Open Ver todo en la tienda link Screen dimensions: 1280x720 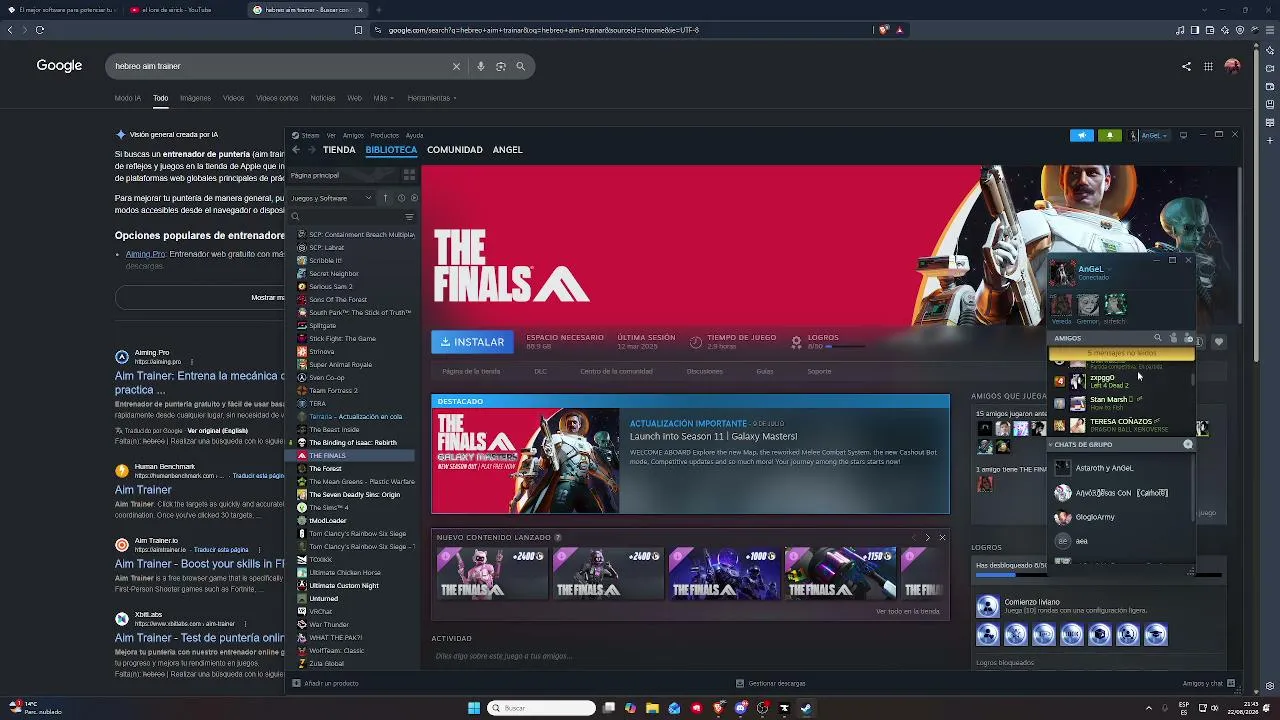point(907,611)
